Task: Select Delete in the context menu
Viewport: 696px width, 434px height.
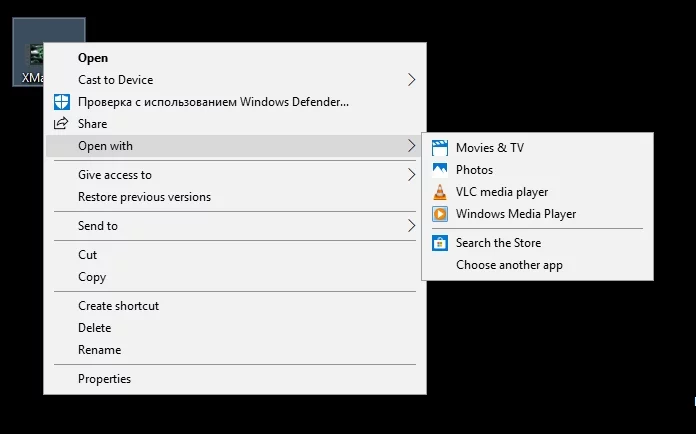Action: pyautogui.click(x=95, y=328)
